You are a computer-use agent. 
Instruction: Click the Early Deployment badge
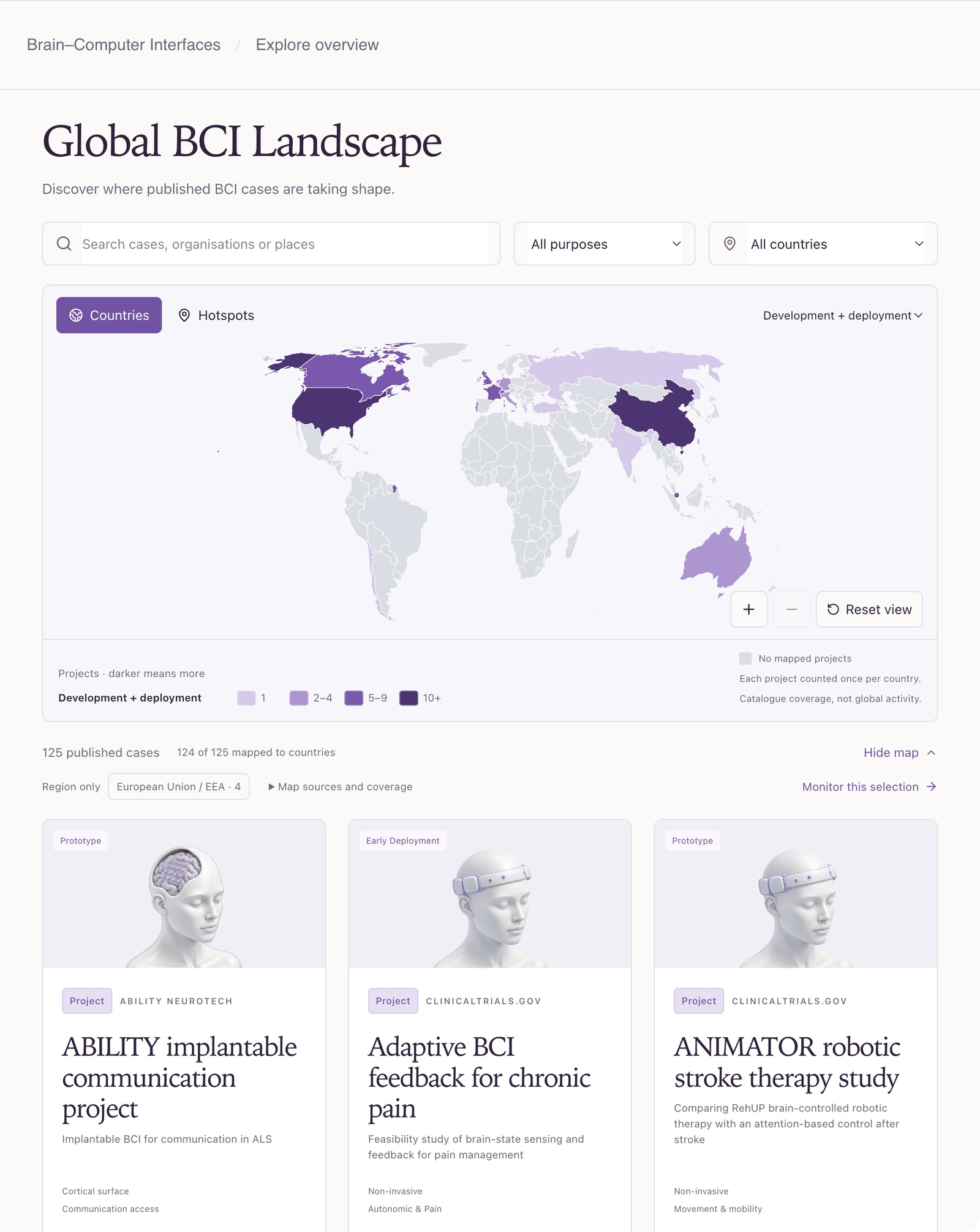[403, 841]
